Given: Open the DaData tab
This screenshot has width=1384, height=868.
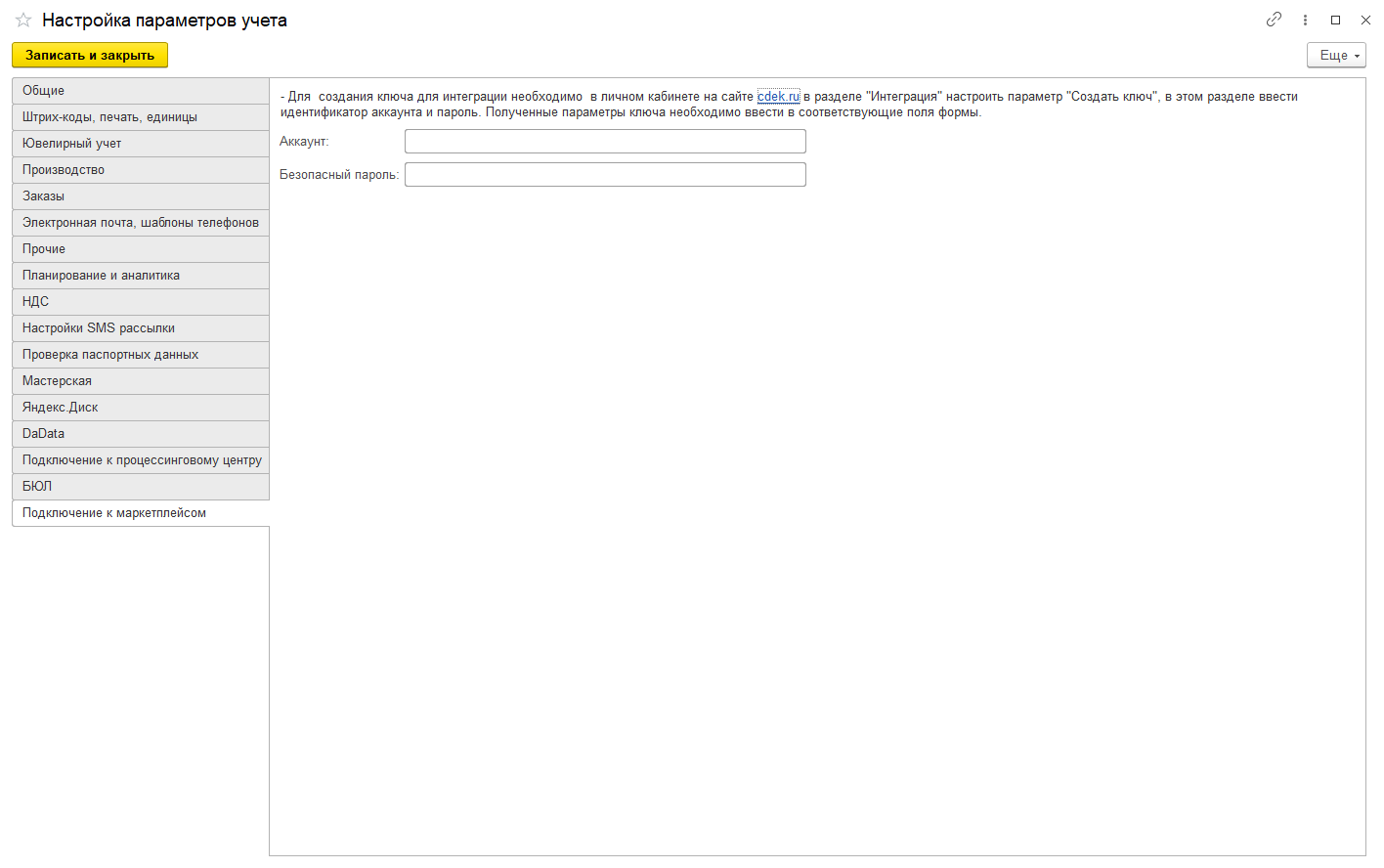Looking at the screenshot, I should [141, 434].
